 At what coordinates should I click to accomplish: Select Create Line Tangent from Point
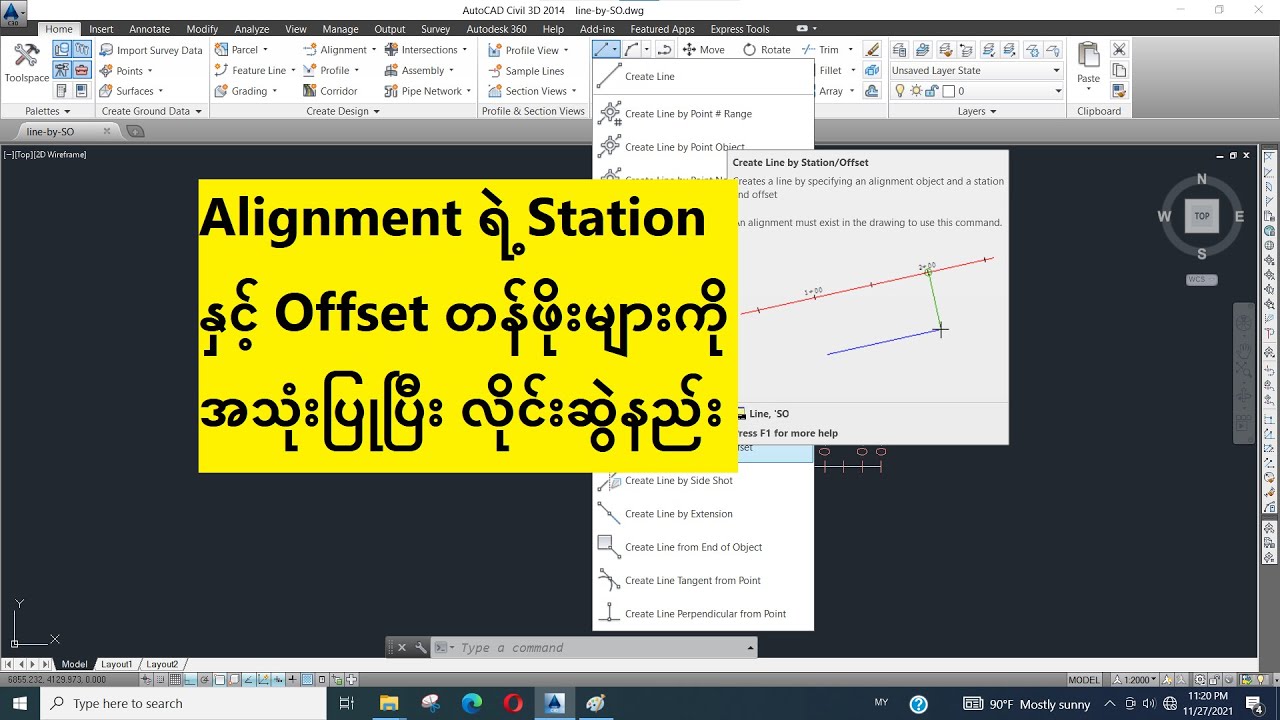[x=703, y=580]
